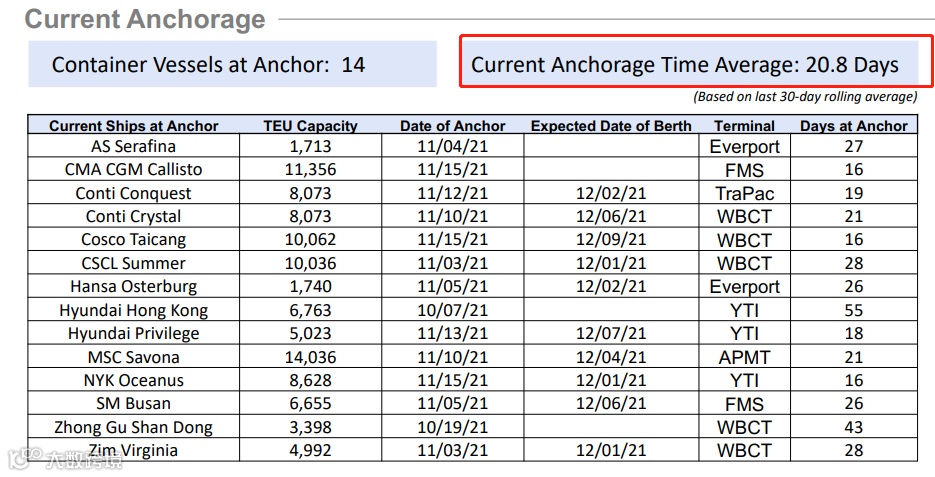Image resolution: width=935 pixels, height=477 pixels.
Task: Select Cosco Taicang expected berth 12/09/21
Action: pyautogui.click(x=611, y=240)
